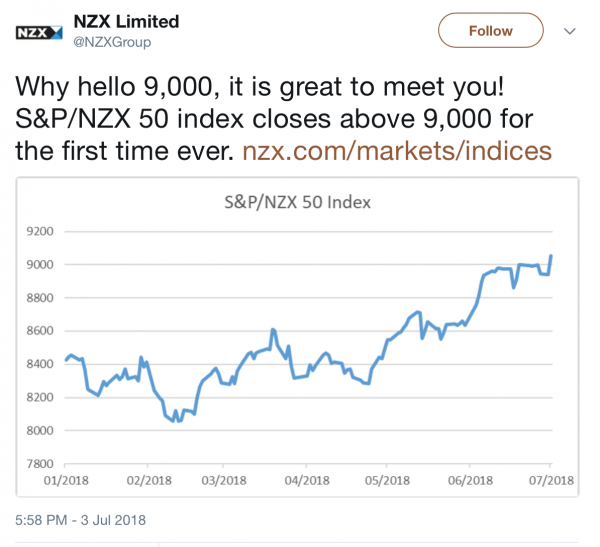Expand the tweet options chevron
Screen dimensions: 600x547
tap(570, 31)
